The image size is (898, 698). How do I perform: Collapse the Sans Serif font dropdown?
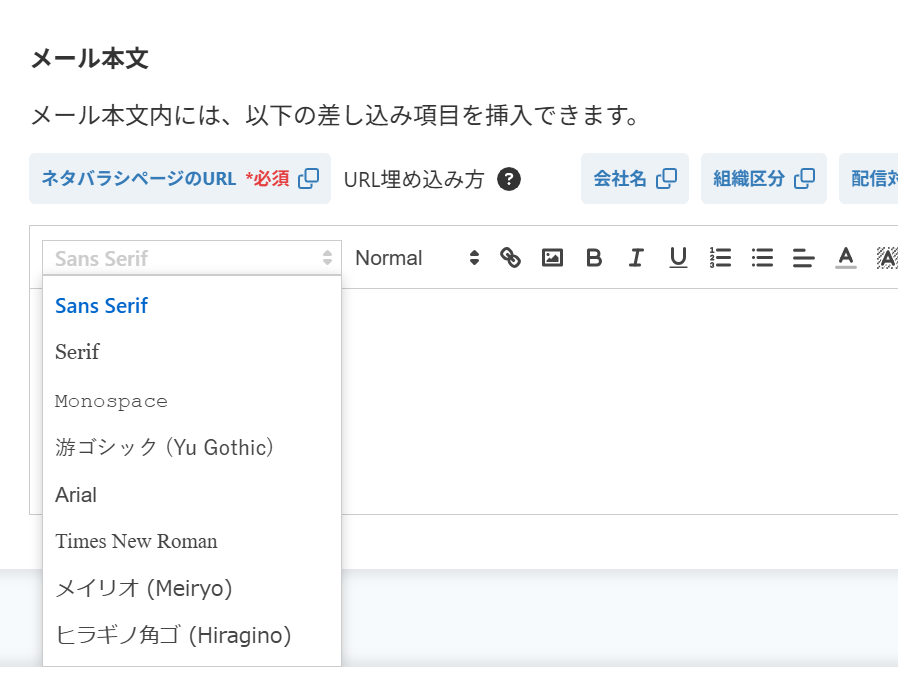pos(192,258)
